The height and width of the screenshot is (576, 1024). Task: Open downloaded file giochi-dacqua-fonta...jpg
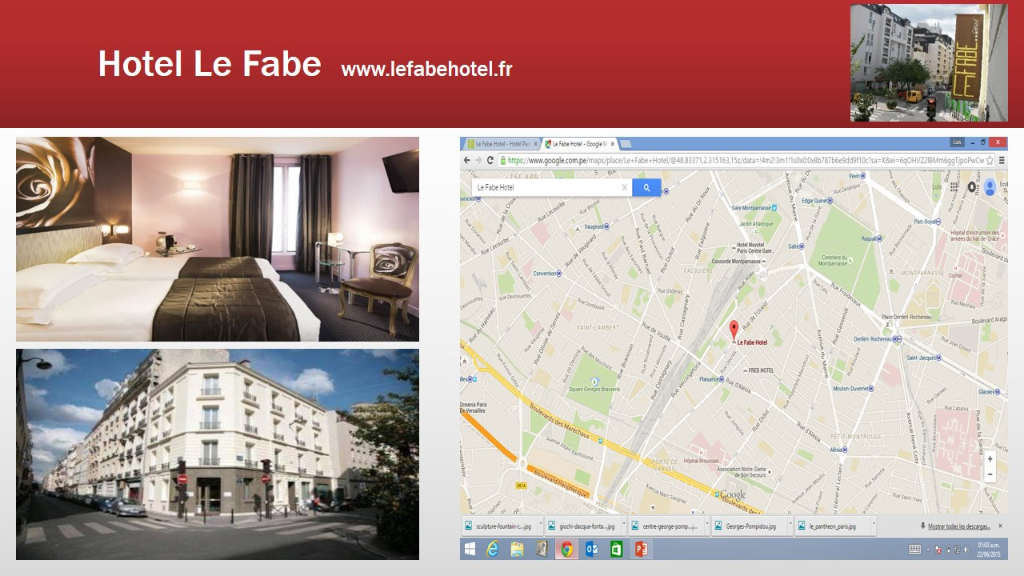[582, 526]
